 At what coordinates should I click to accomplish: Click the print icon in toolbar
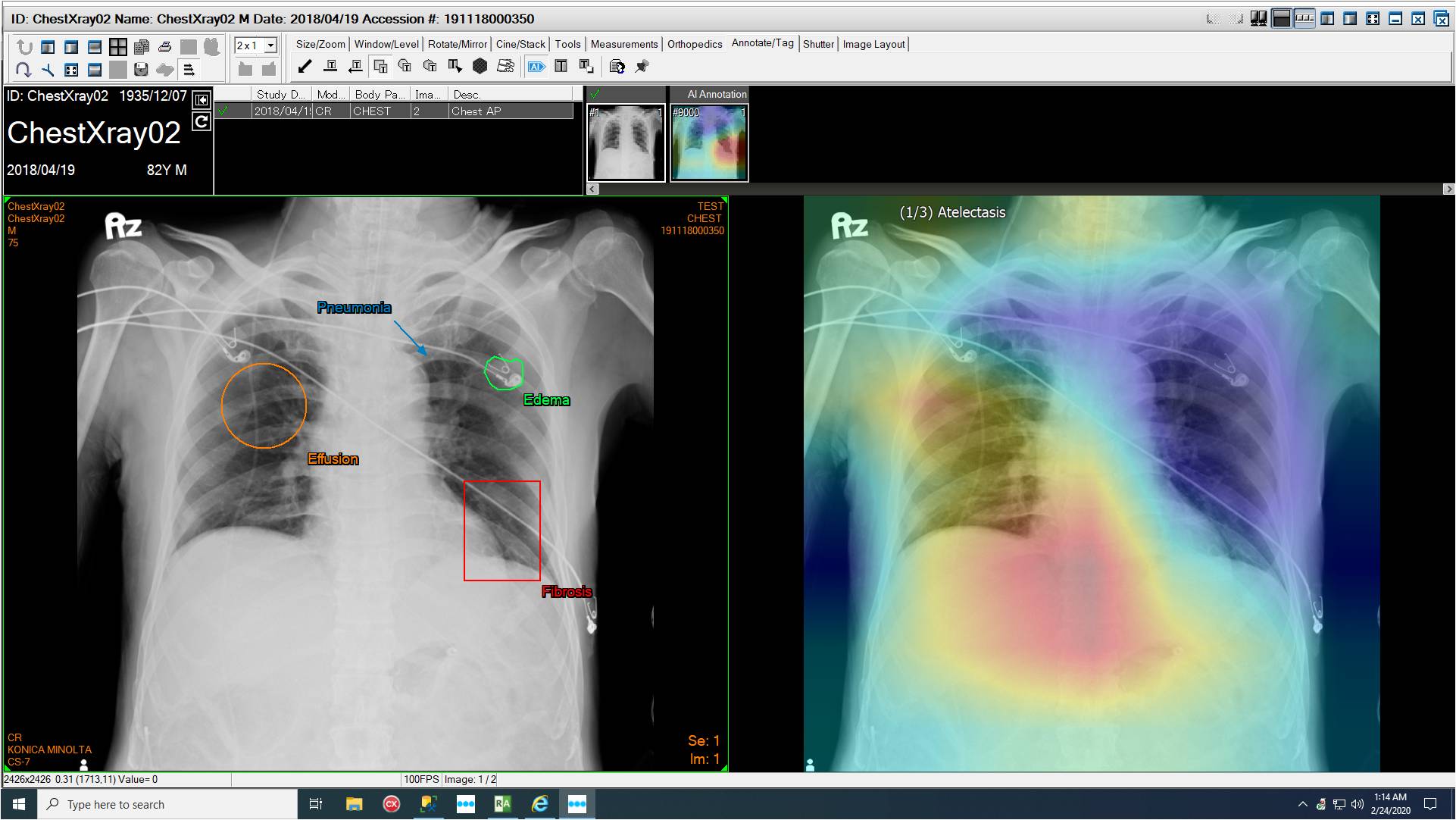(x=165, y=47)
